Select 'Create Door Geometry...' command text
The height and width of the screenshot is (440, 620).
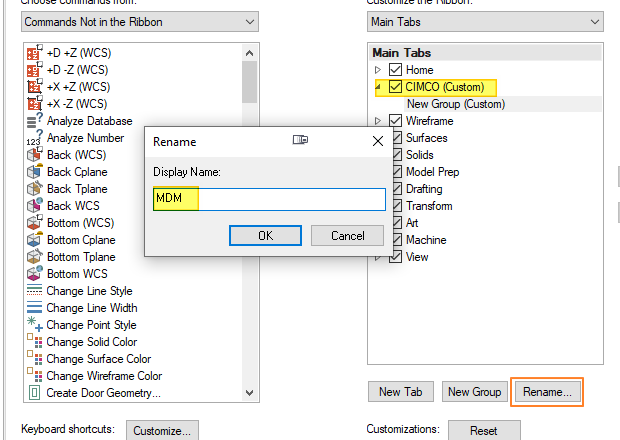coord(104,393)
